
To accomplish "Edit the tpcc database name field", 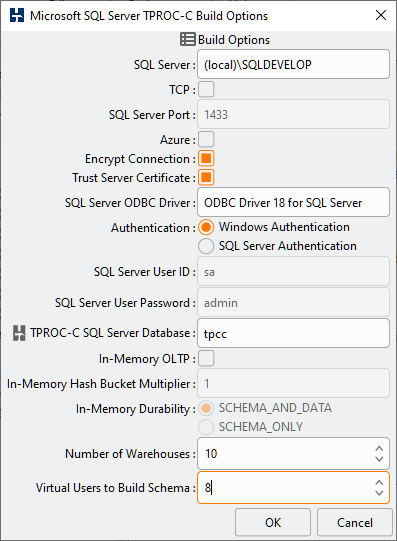I will point(293,334).
